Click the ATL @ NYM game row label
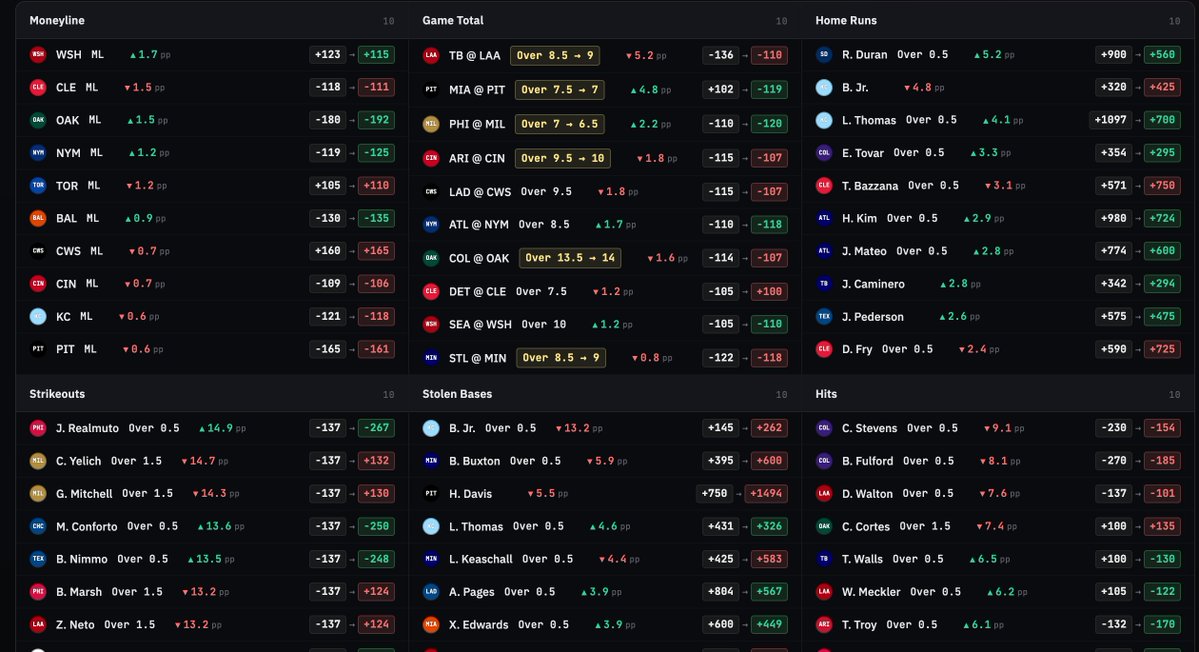This screenshot has height=652, width=1199. pos(479,225)
